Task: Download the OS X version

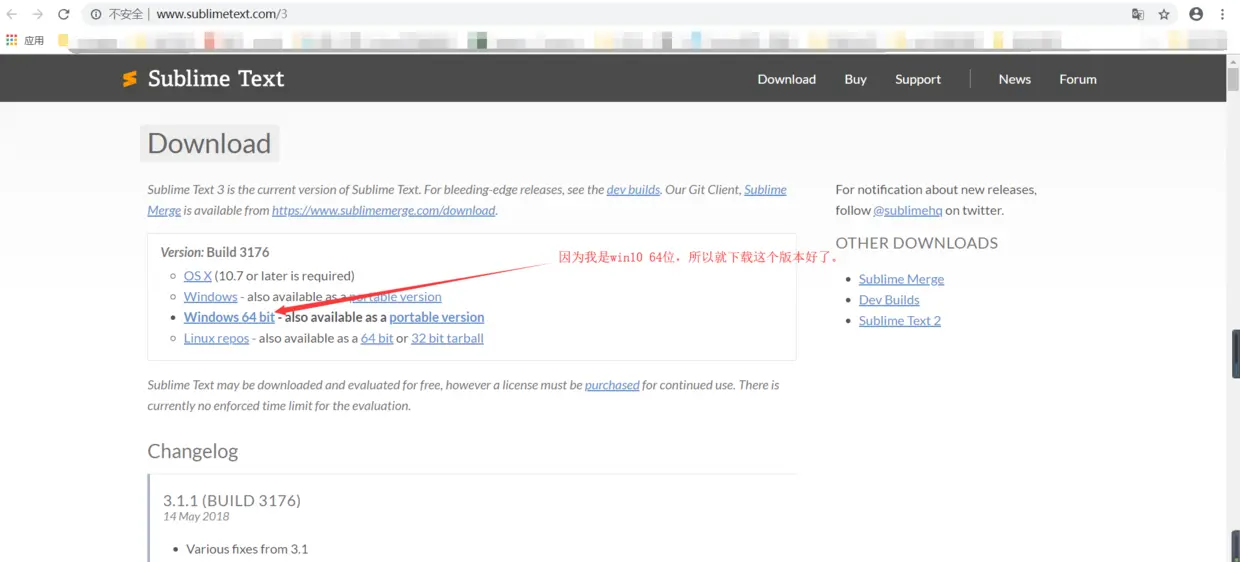Action: point(197,275)
